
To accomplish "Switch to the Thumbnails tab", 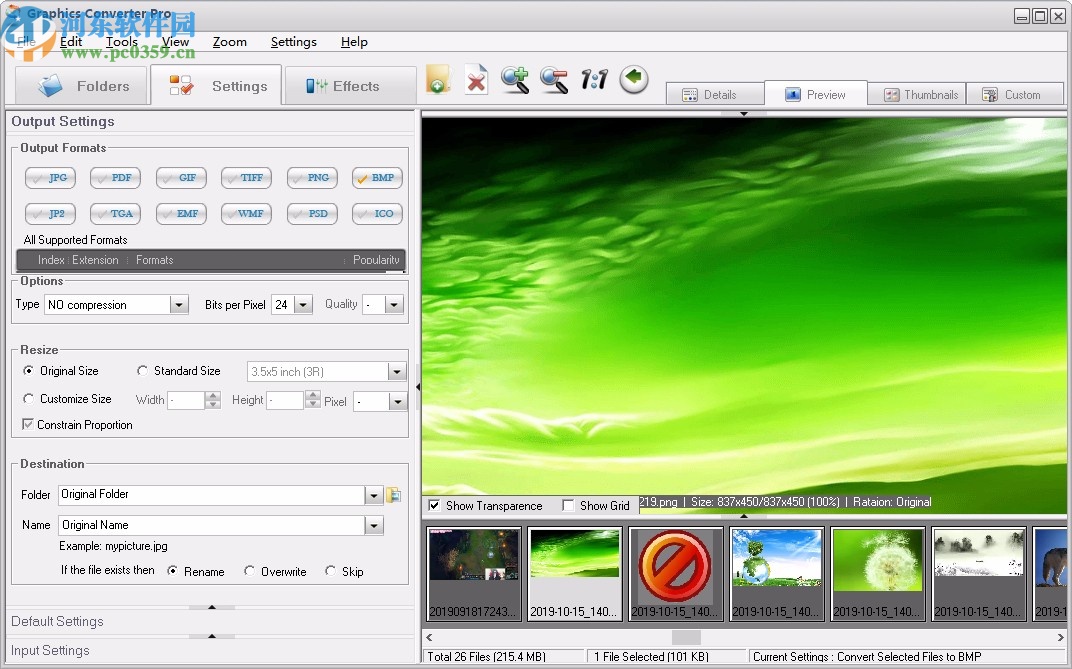I will click(x=916, y=93).
